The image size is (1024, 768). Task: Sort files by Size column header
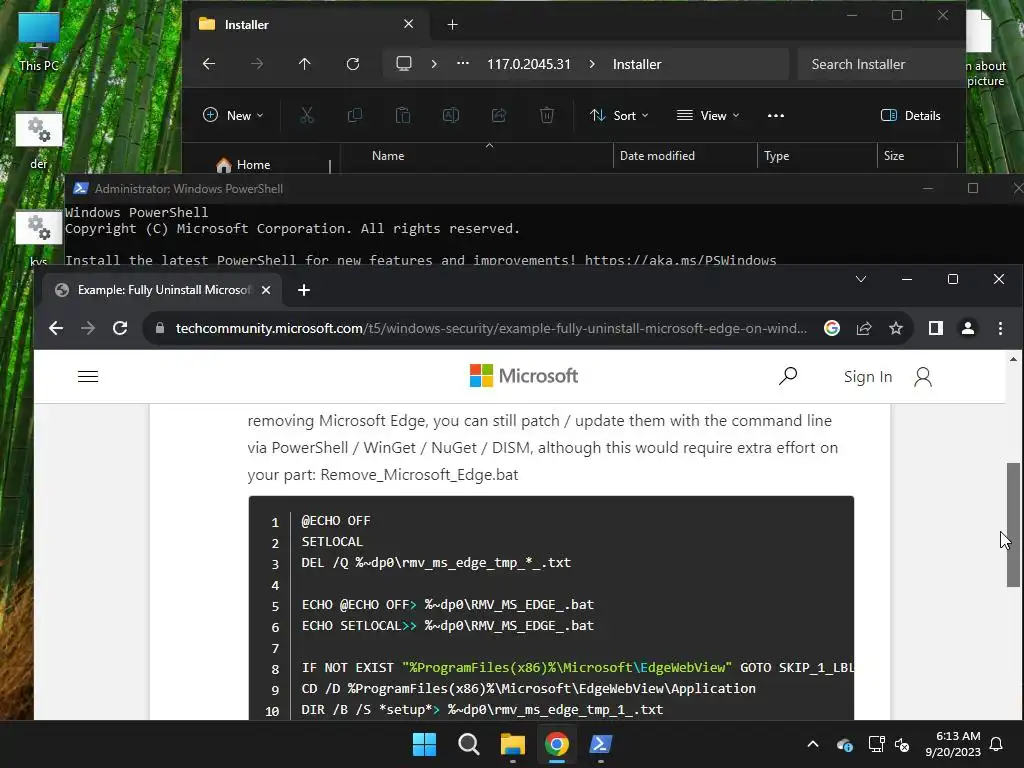pos(894,156)
